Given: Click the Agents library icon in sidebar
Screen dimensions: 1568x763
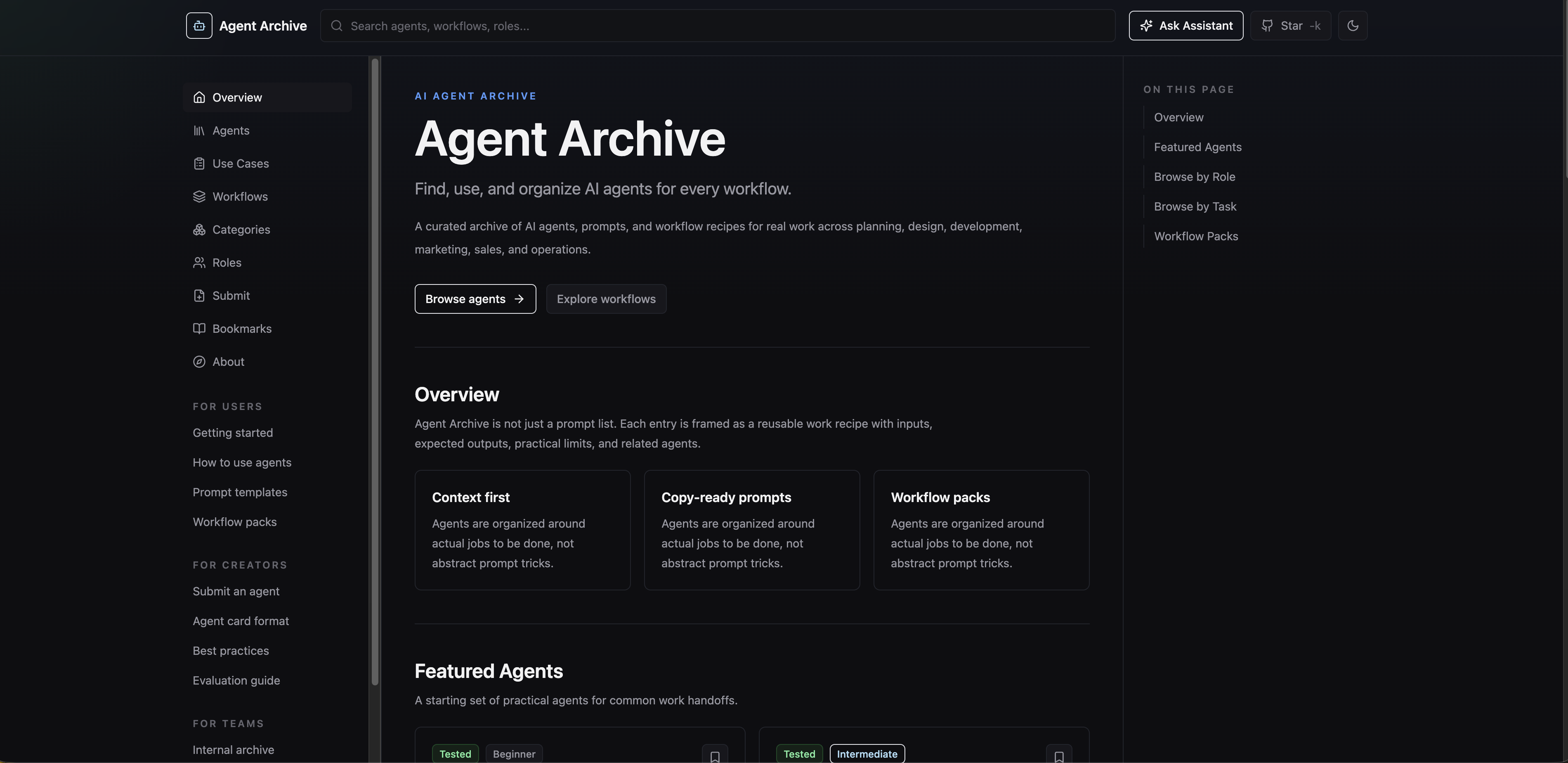Looking at the screenshot, I should click(199, 130).
